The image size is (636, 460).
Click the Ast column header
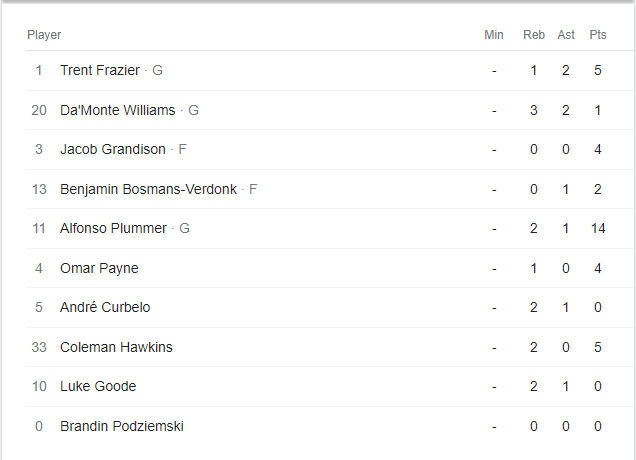tap(566, 35)
